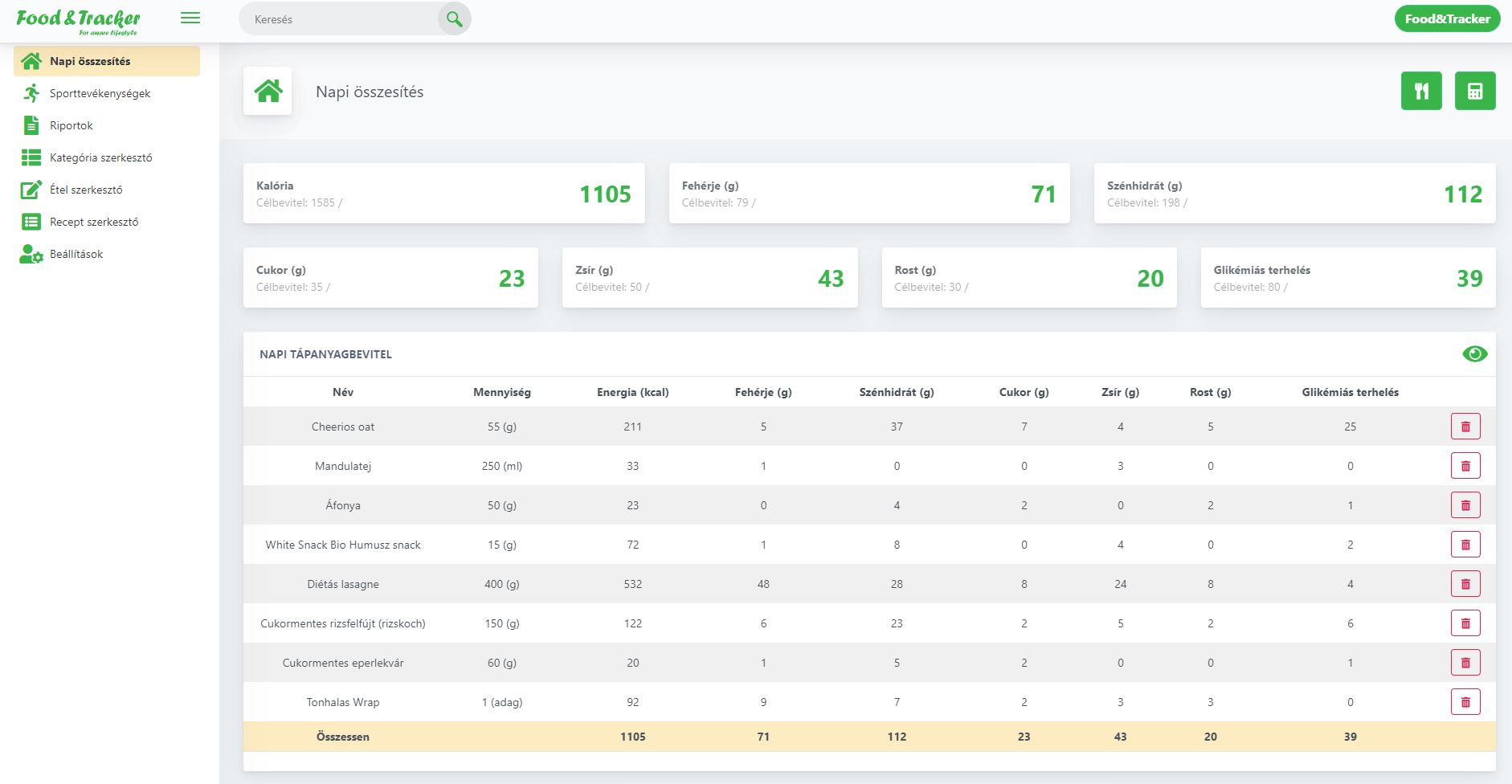
Task: Delete the Áfonya row
Action: point(1465,505)
